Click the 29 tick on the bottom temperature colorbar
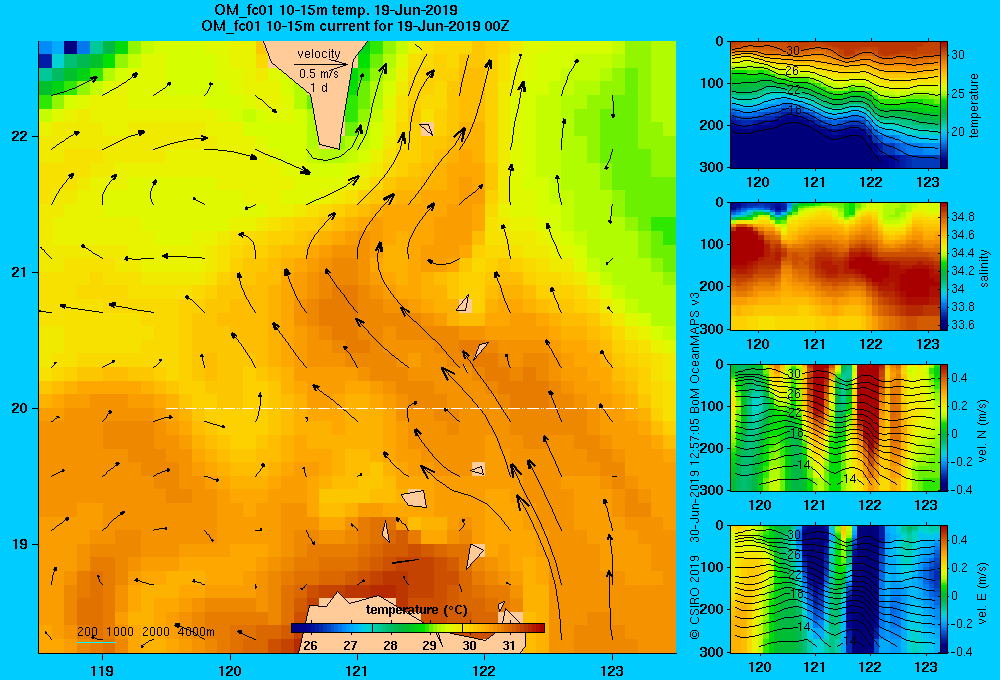 click(x=429, y=645)
